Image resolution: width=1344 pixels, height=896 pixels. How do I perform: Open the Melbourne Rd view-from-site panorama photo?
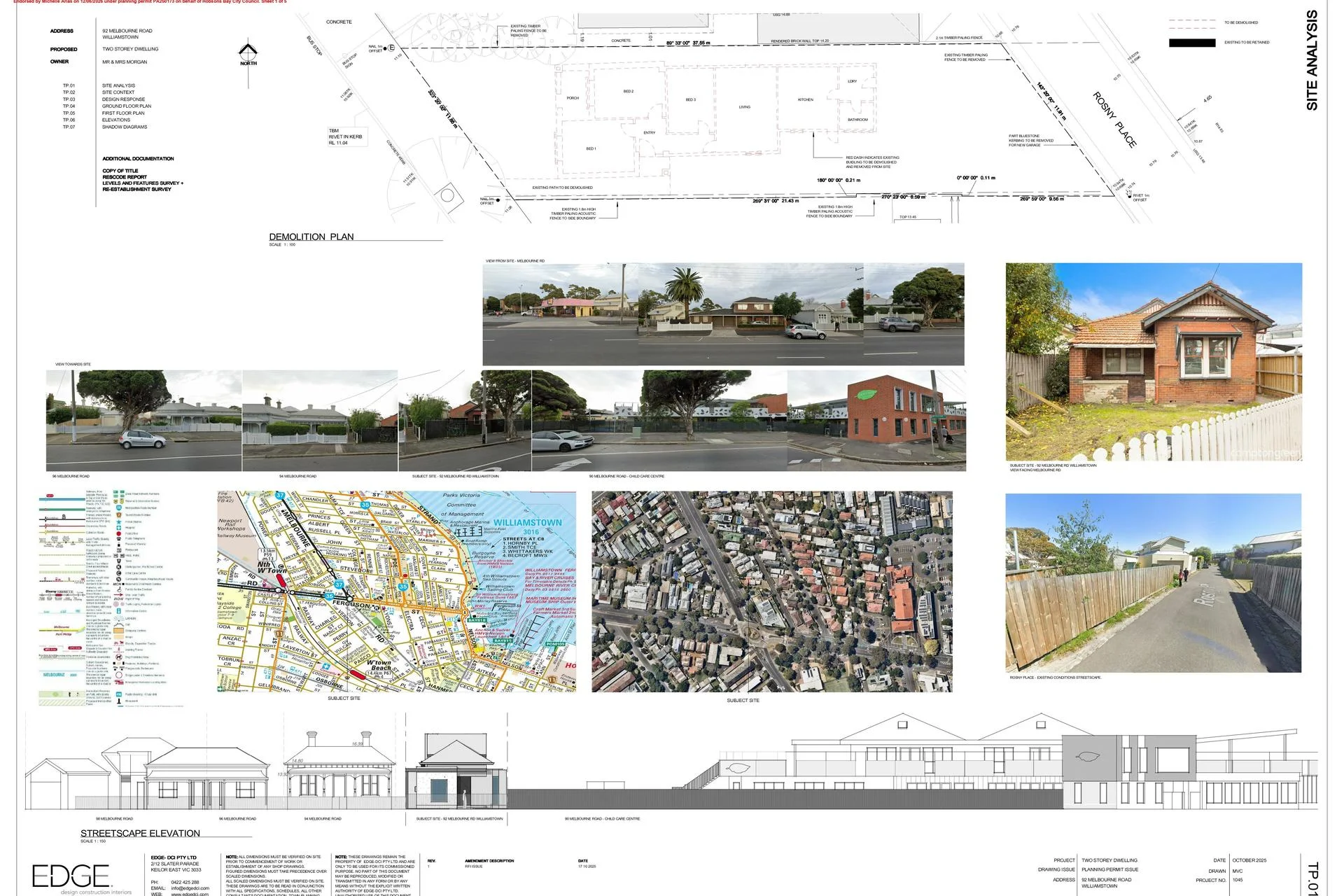click(x=723, y=314)
